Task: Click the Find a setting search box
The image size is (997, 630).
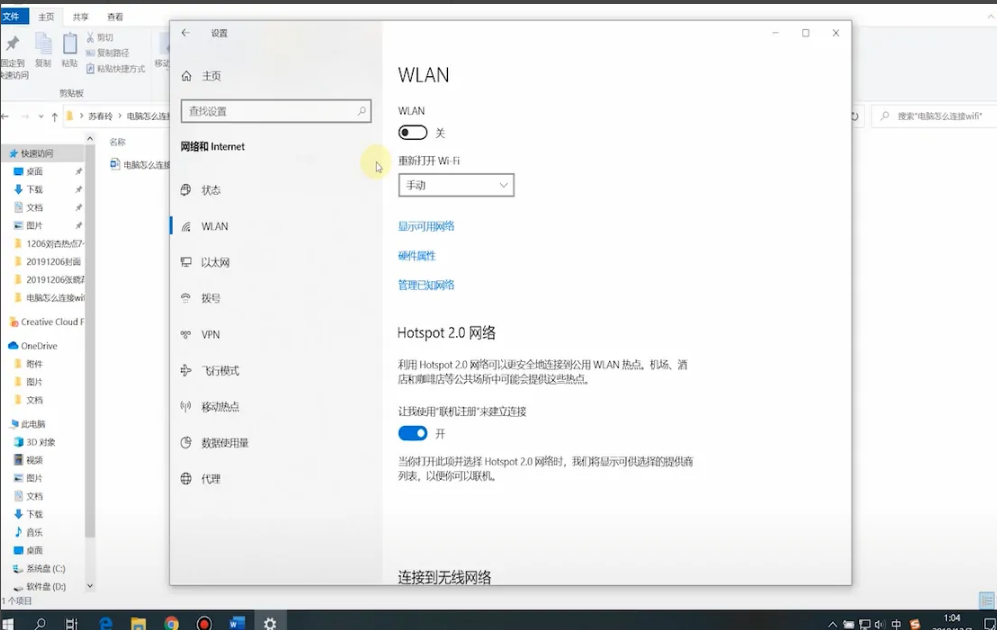Action: click(270, 111)
